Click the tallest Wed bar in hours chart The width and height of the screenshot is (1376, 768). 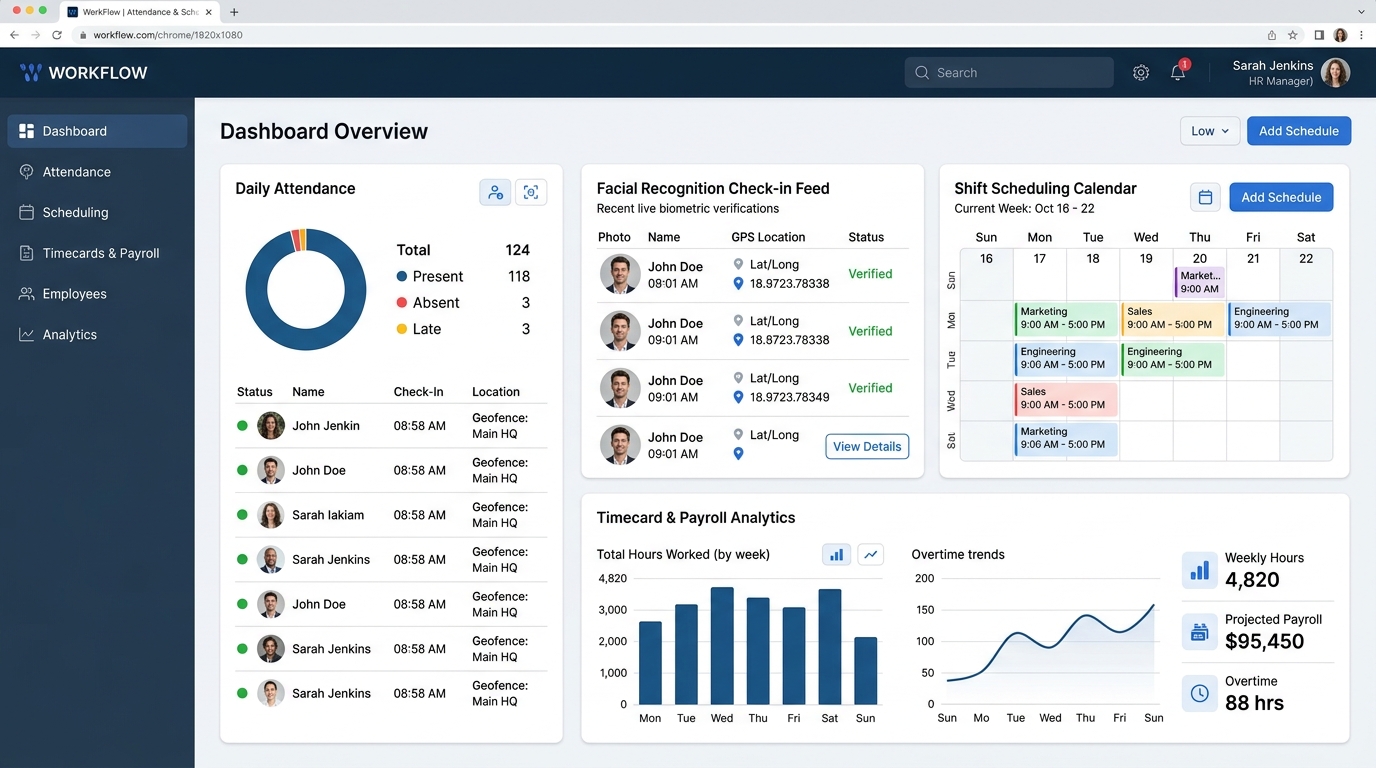pos(722,646)
